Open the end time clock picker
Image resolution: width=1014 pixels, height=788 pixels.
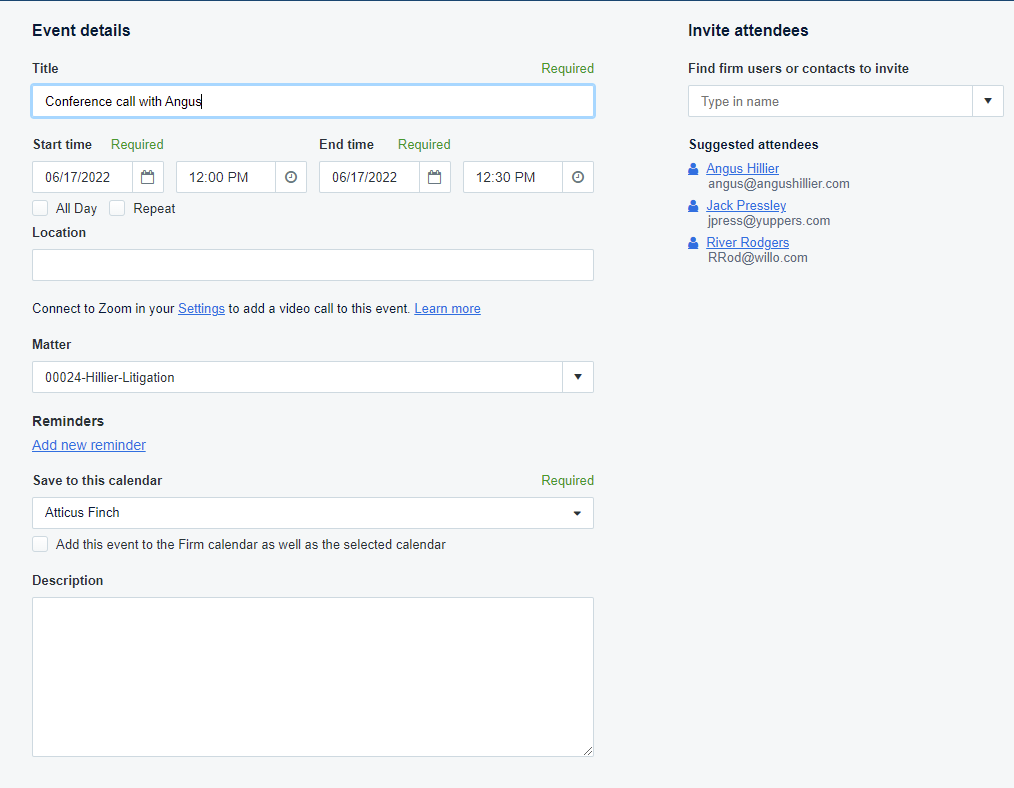[x=578, y=177]
